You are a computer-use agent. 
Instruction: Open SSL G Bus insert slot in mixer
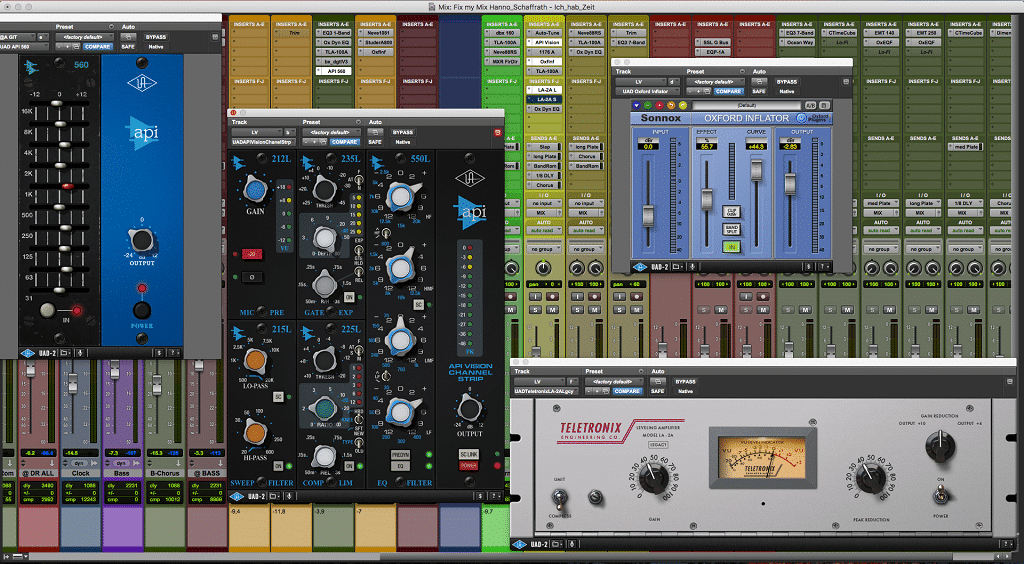click(713, 41)
